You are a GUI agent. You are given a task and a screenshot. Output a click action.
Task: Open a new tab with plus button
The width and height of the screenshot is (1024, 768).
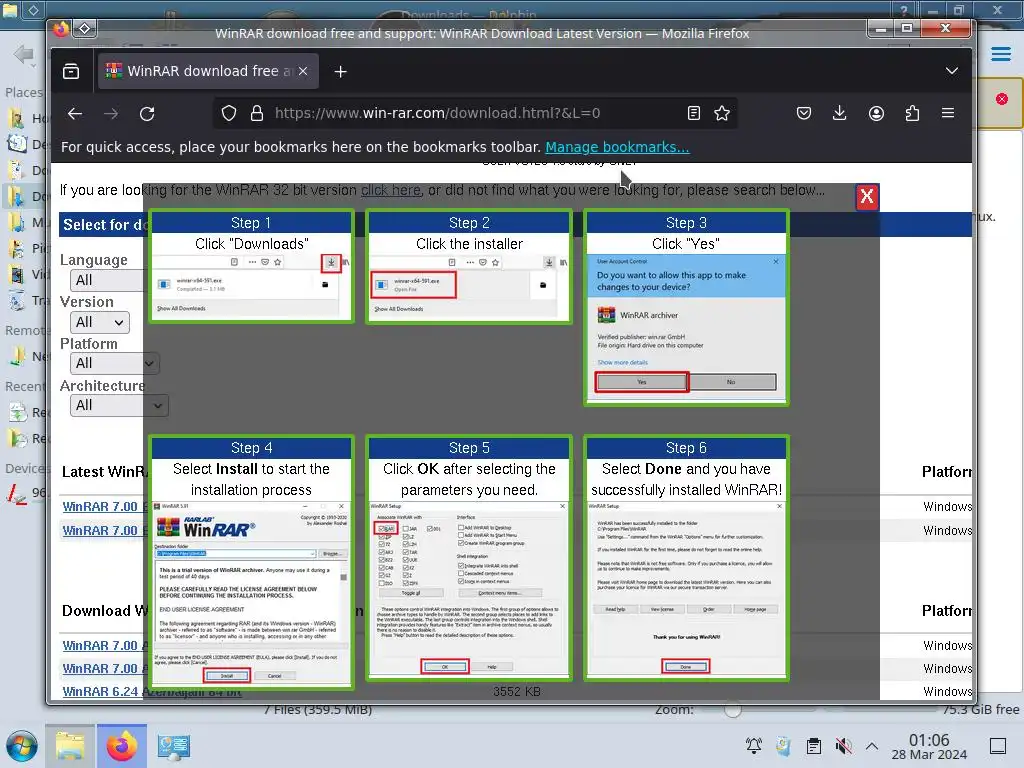340,72
